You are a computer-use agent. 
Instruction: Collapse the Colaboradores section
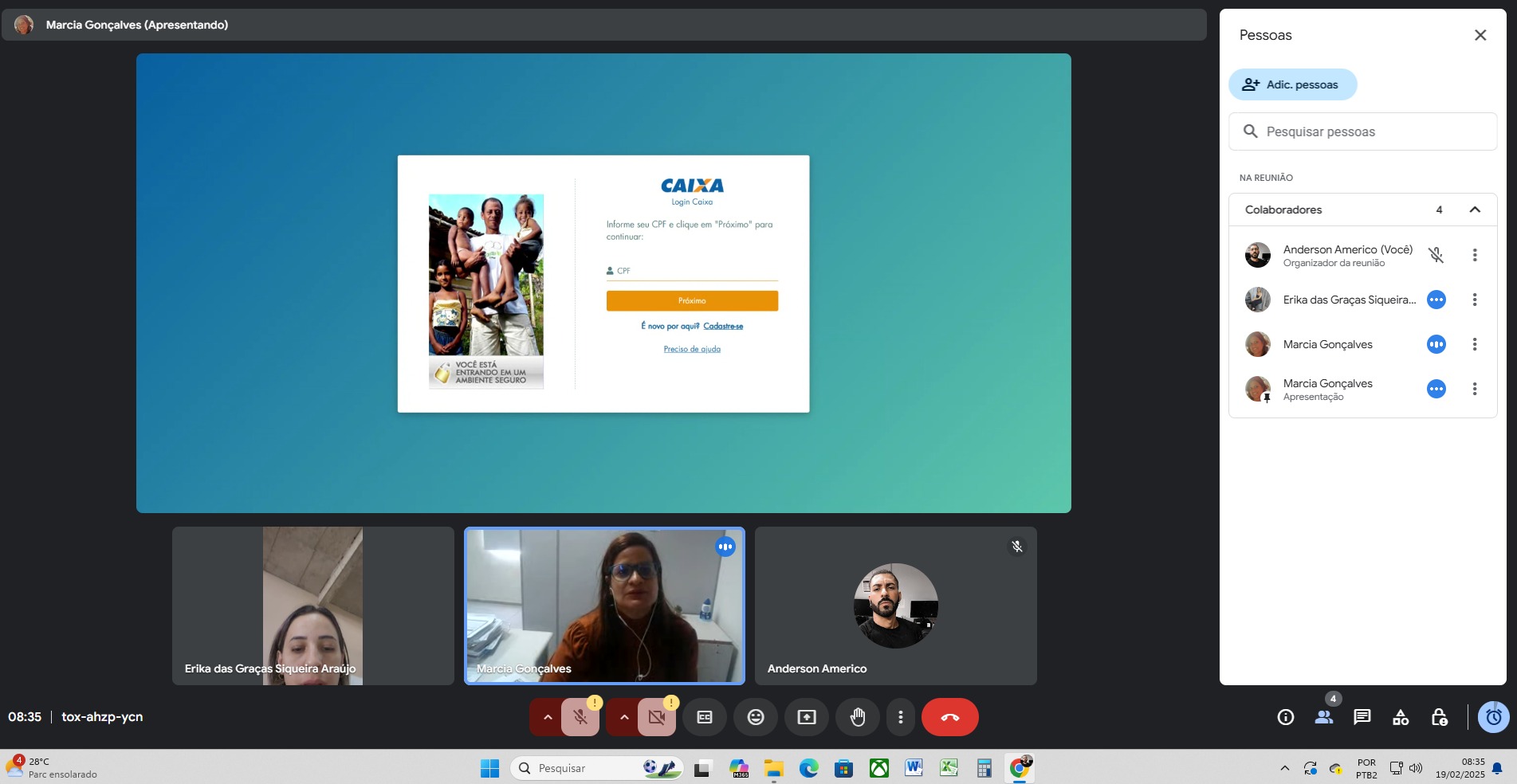1474,210
